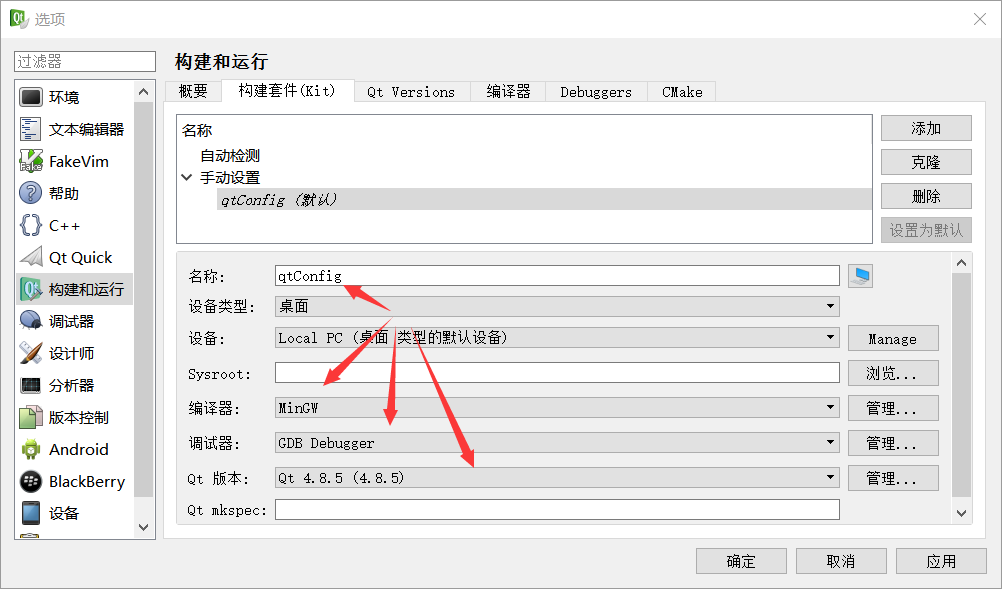Open the 调试器 bug icon
This screenshot has height=589, width=1002.
(x=31, y=321)
